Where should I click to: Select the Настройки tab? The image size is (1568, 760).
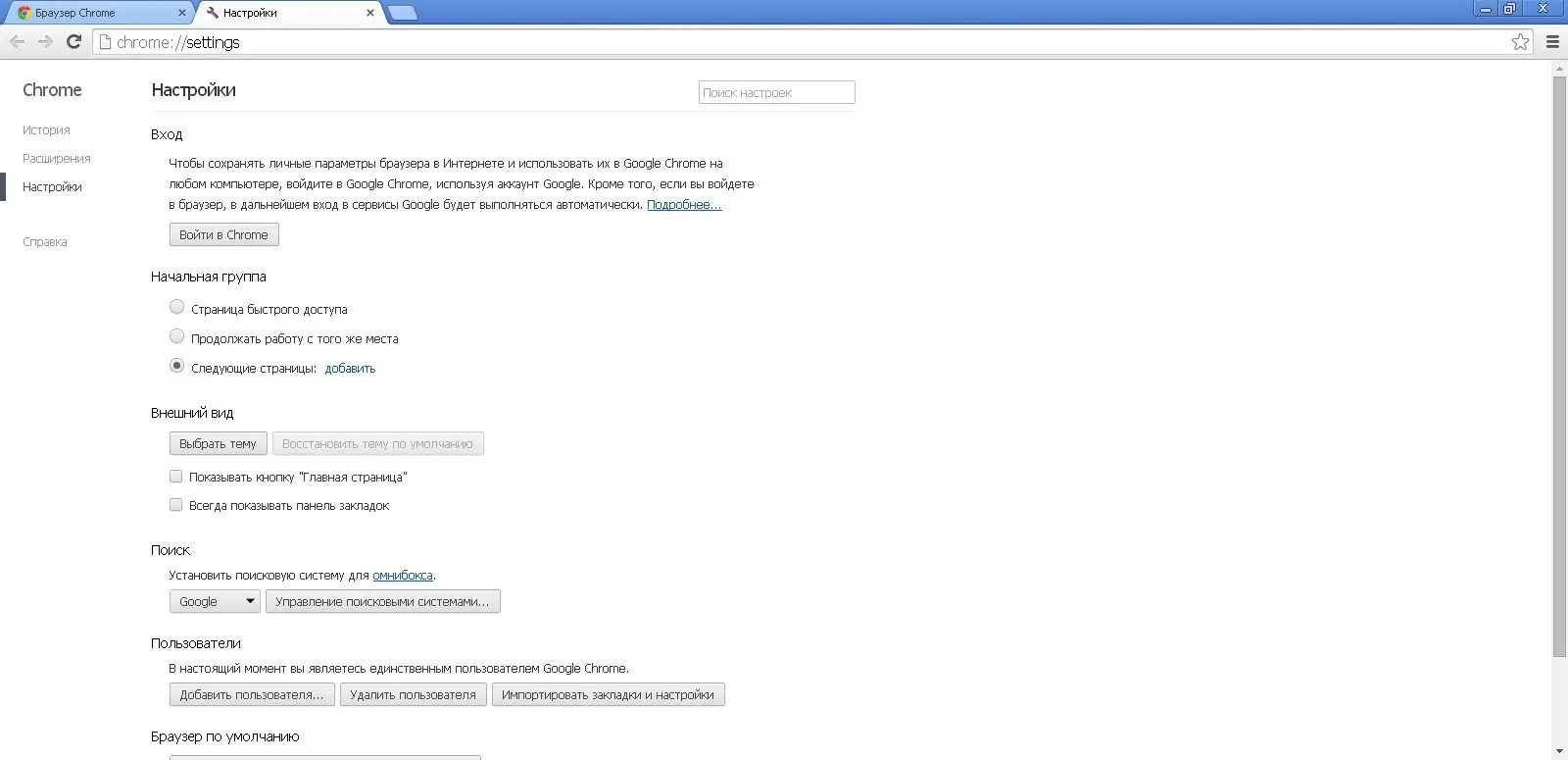289,13
